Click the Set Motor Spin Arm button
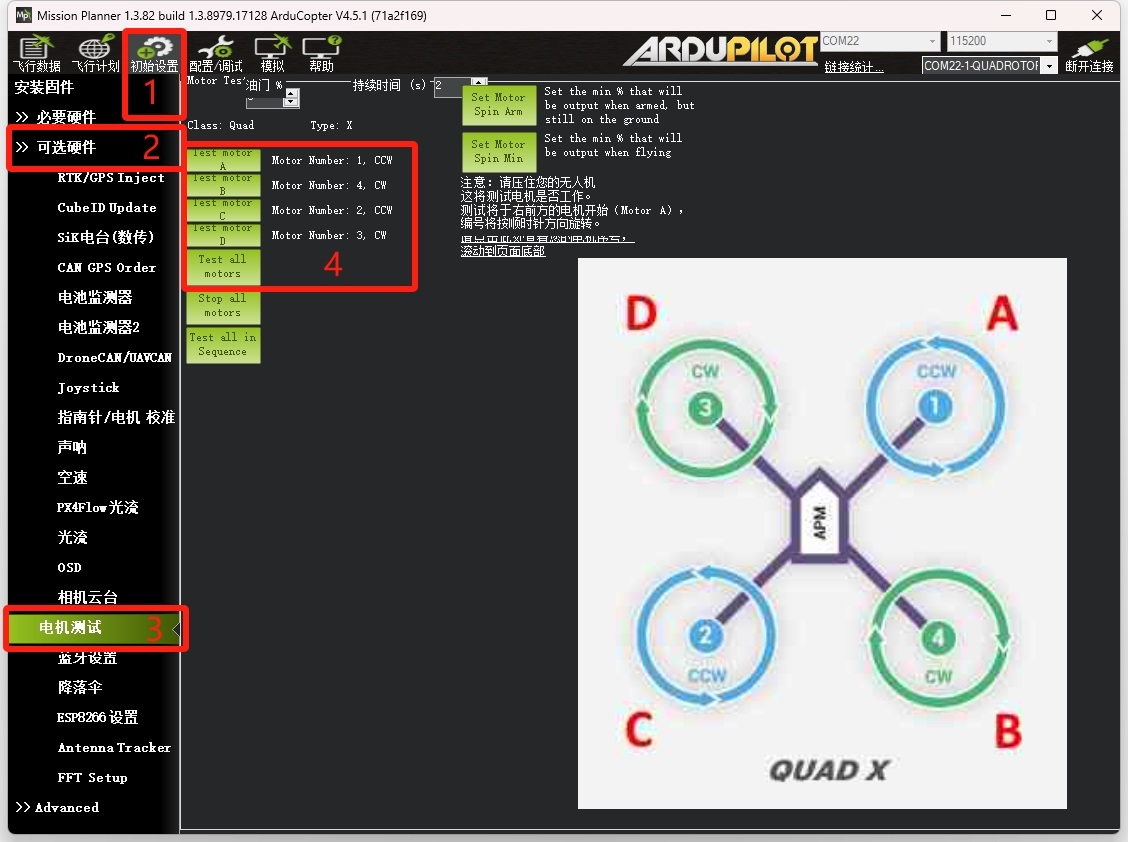This screenshot has height=842, width=1128. tap(499, 105)
